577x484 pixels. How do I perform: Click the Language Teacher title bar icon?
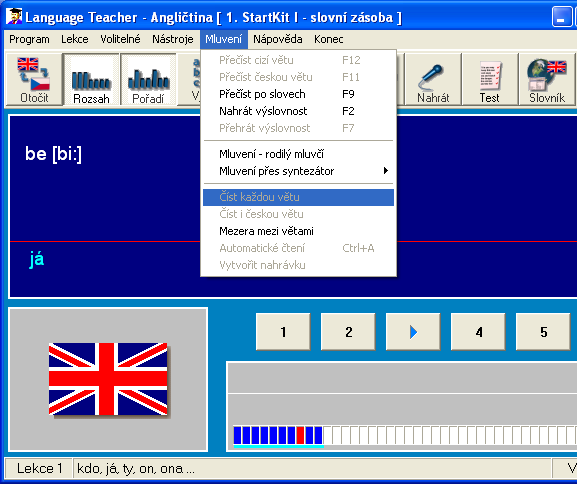(14, 17)
